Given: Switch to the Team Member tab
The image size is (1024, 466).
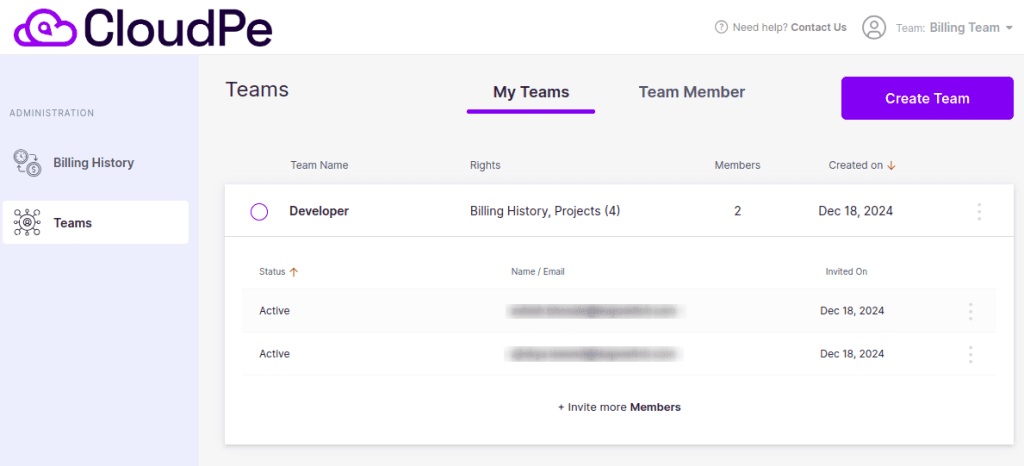Looking at the screenshot, I should click(692, 92).
